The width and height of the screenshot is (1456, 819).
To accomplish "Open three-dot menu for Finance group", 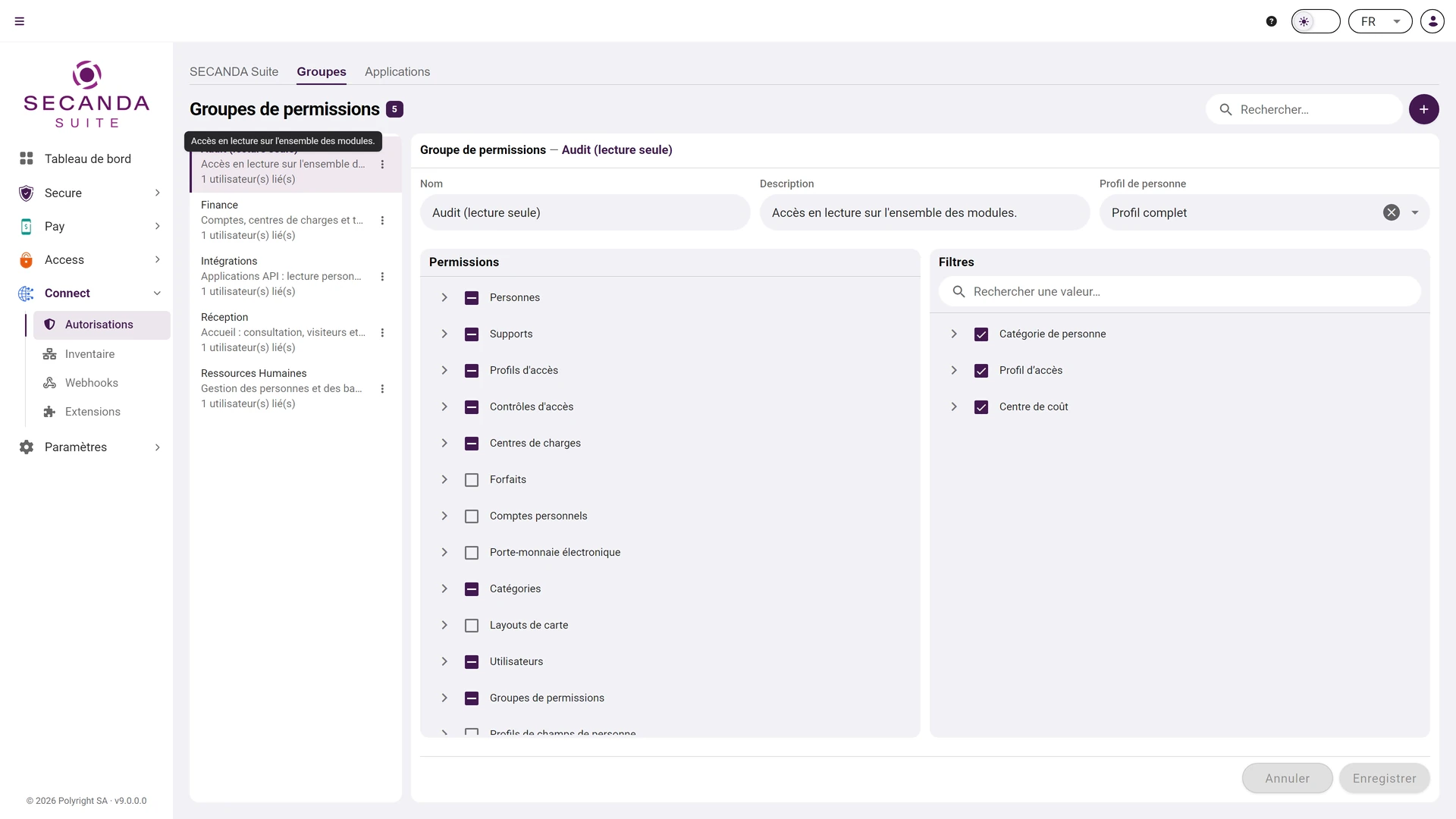I will coord(382,220).
